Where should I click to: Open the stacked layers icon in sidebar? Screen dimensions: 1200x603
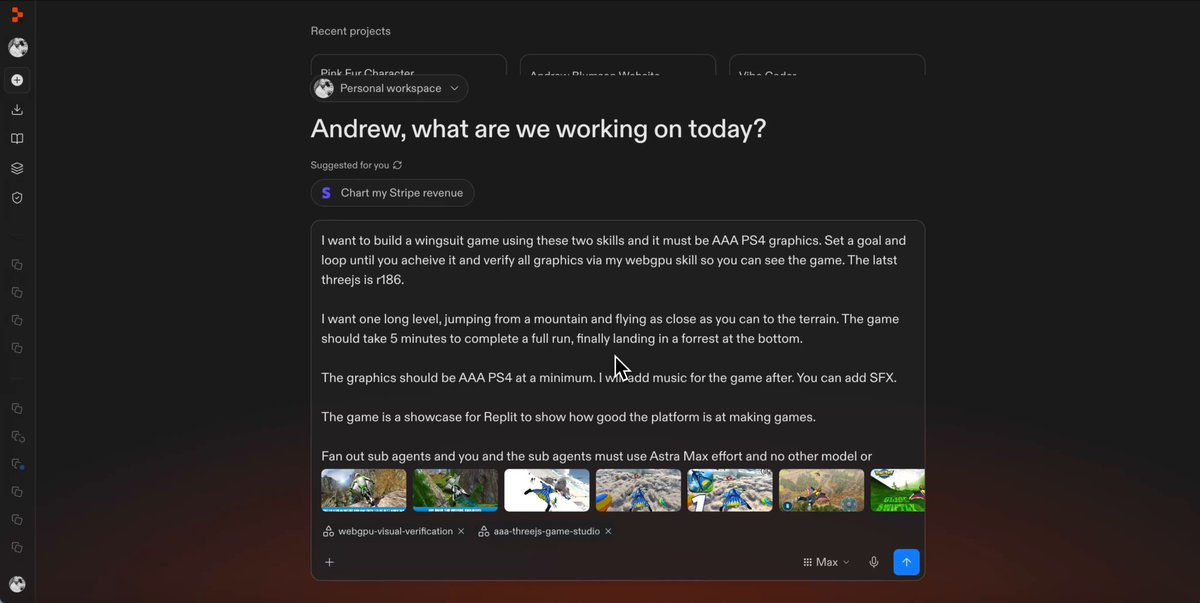17,168
